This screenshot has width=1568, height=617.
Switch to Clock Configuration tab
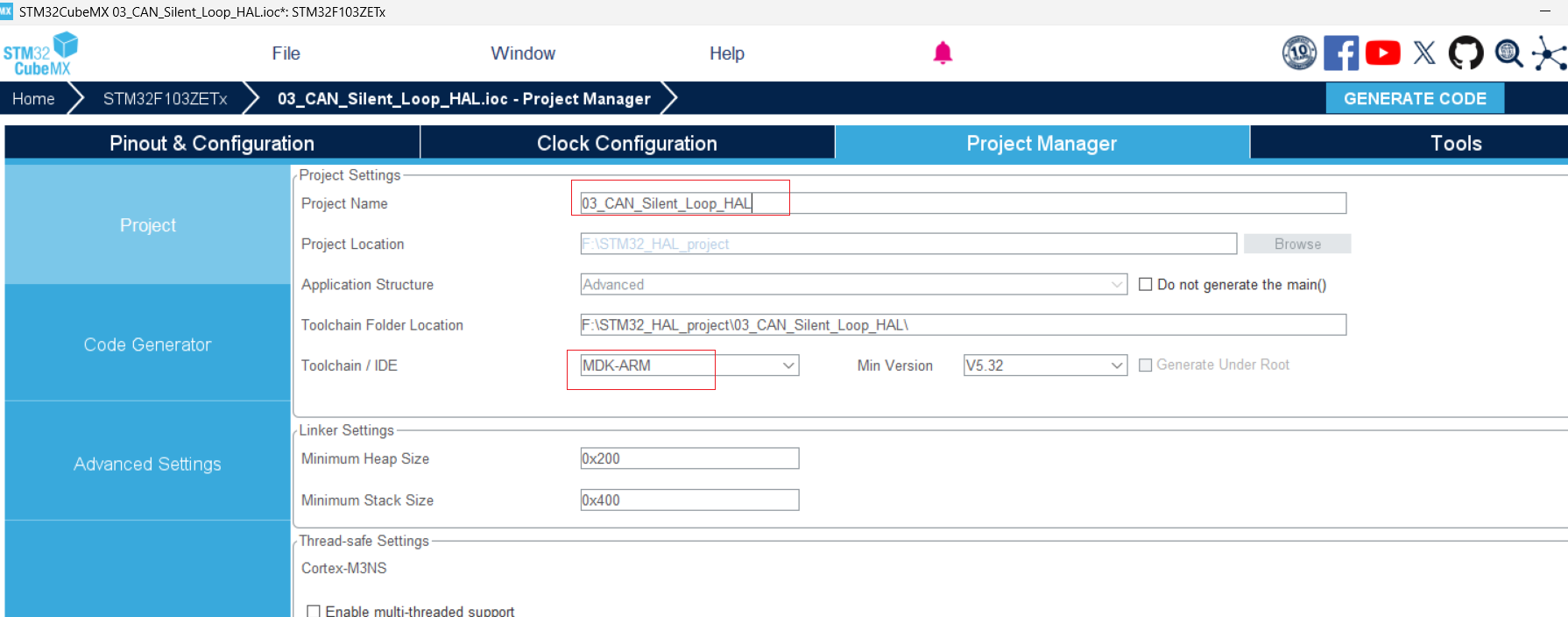(627, 143)
